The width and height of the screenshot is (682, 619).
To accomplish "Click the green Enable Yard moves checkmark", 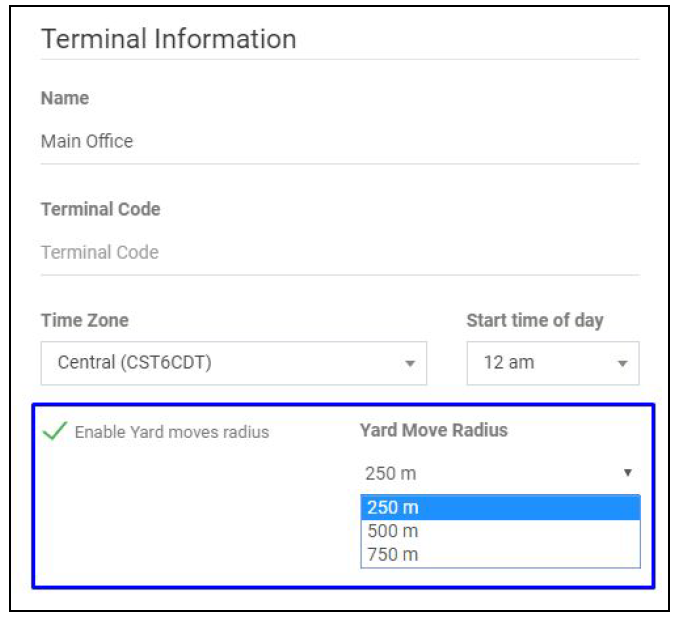I will pyautogui.click(x=55, y=431).
